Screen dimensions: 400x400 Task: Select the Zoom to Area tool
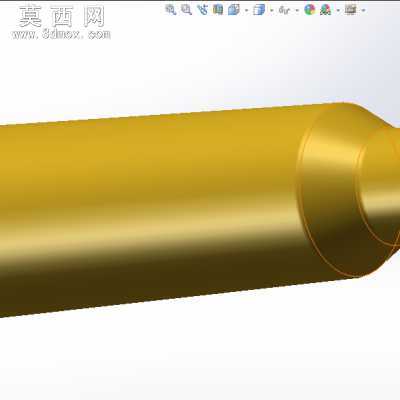[x=186, y=9]
